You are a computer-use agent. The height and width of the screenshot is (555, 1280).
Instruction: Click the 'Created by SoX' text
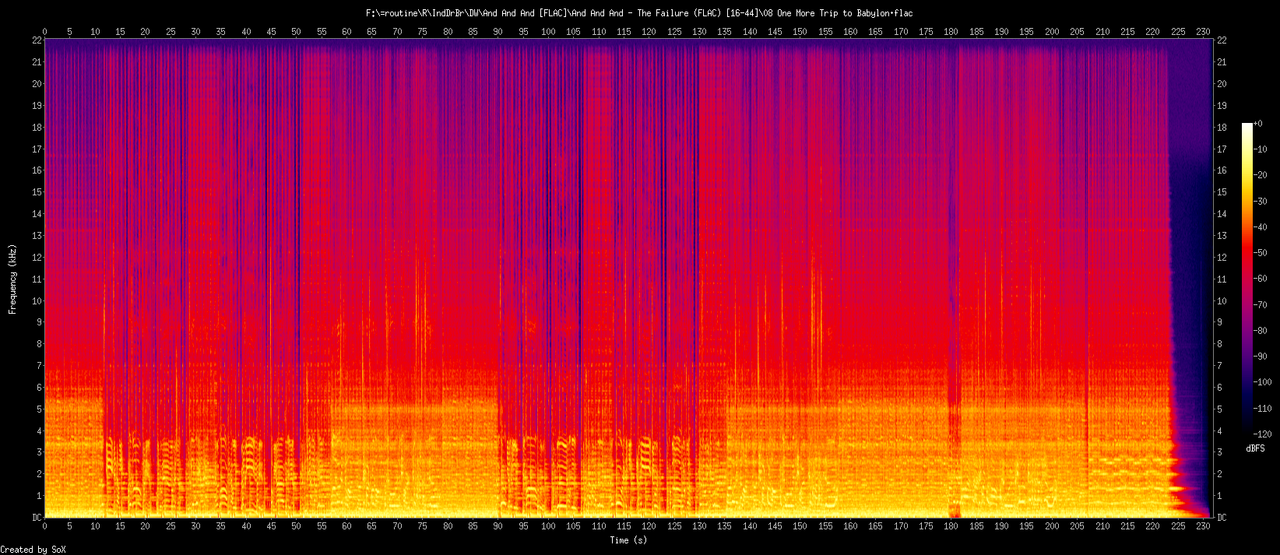pos(33,549)
